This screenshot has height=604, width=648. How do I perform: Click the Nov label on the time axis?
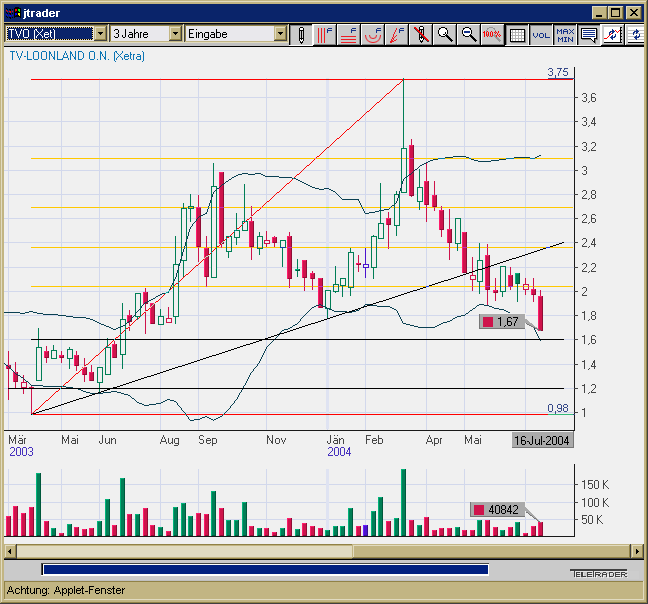tap(276, 440)
